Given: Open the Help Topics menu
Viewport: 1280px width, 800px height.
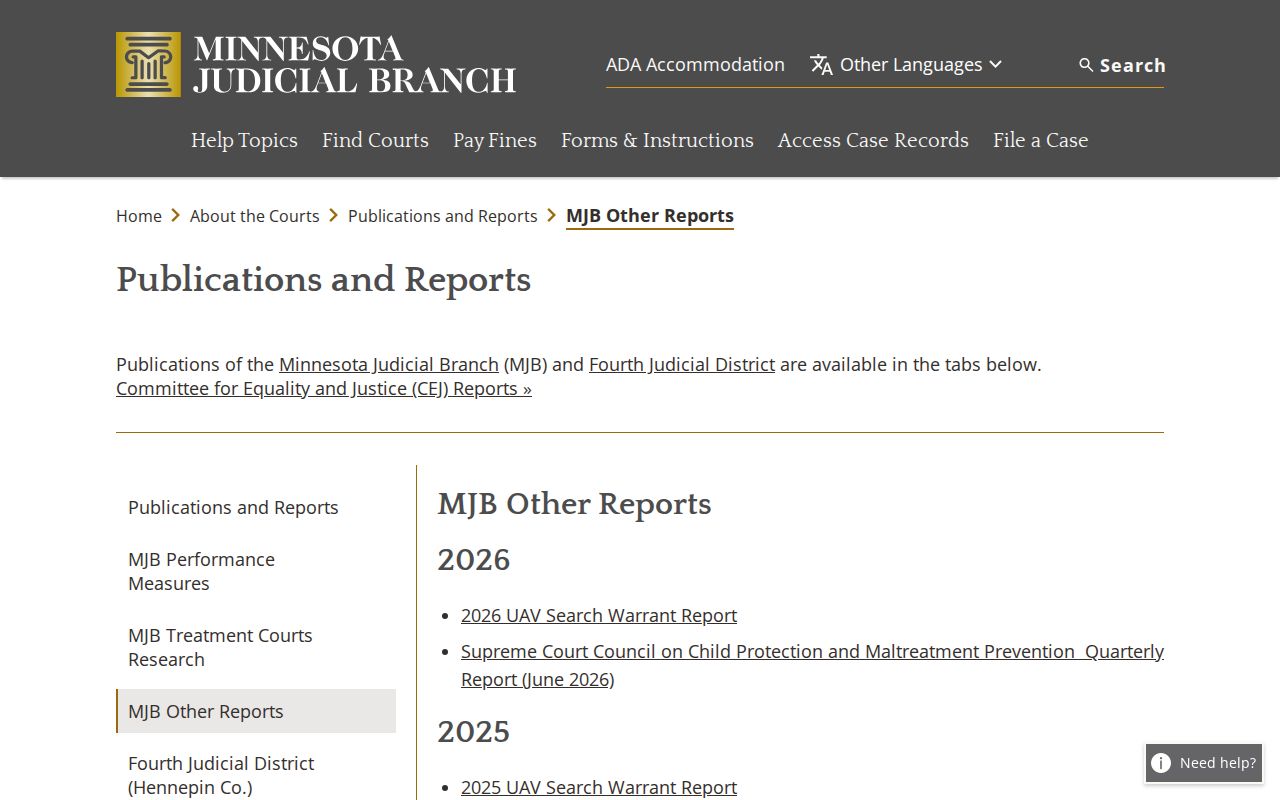Looking at the screenshot, I should [x=244, y=140].
